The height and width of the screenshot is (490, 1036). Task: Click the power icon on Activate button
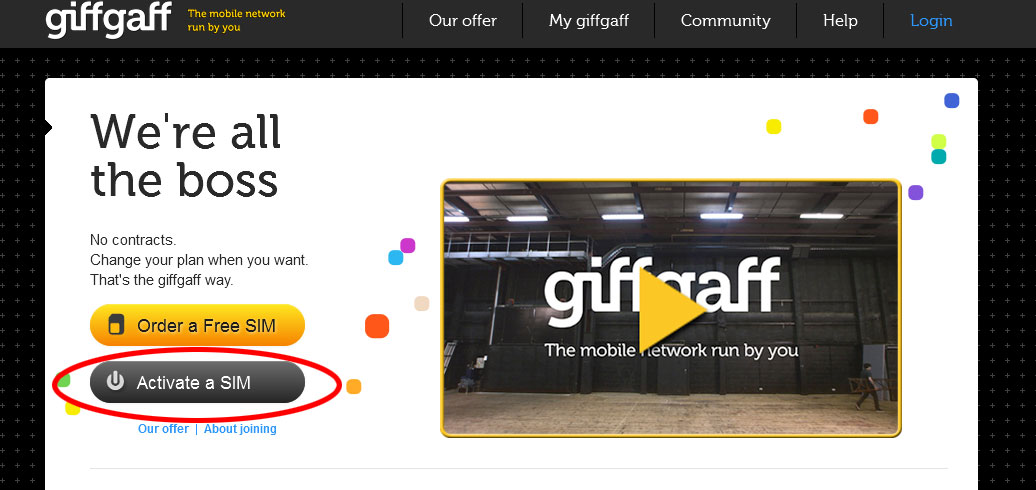(x=116, y=381)
